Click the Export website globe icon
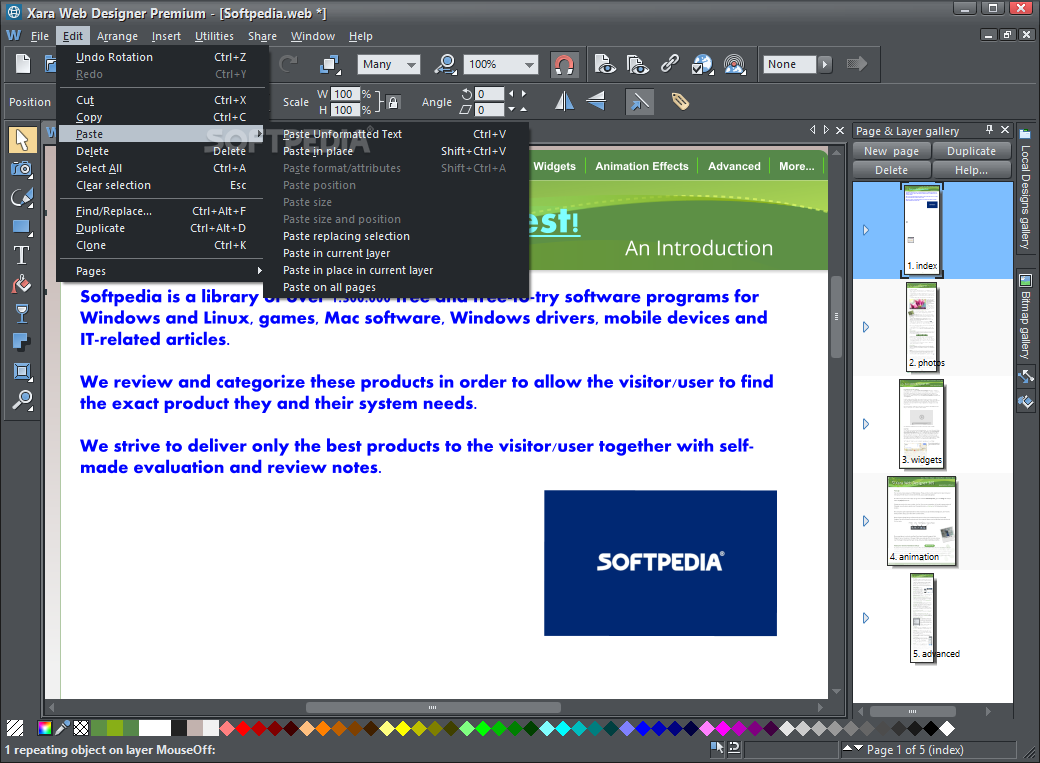1040x763 pixels. tap(702, 64)
